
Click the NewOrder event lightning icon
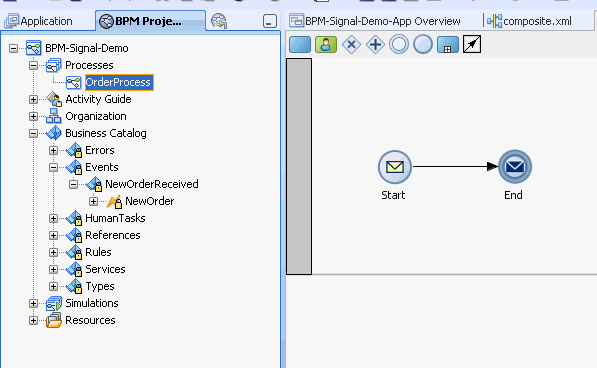coord(114,201)
